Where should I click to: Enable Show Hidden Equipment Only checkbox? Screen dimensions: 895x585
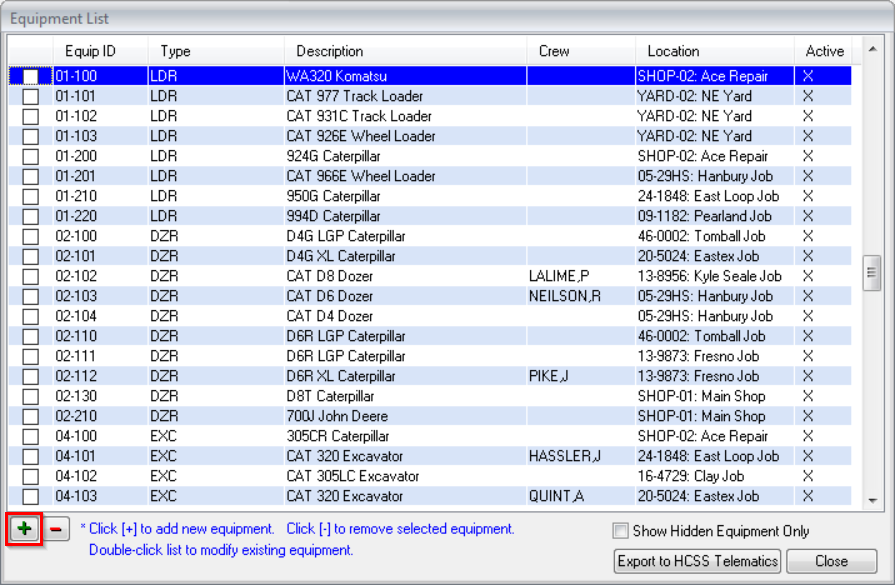(621, 531)
